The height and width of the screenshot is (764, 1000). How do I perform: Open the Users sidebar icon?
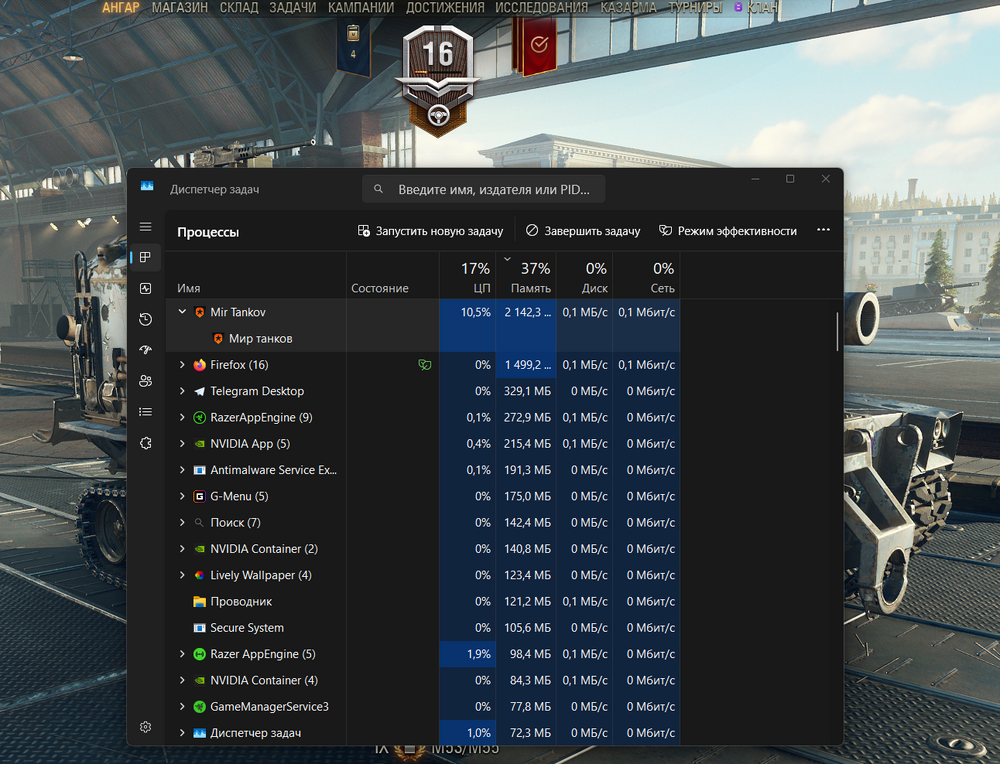point(145,381)
